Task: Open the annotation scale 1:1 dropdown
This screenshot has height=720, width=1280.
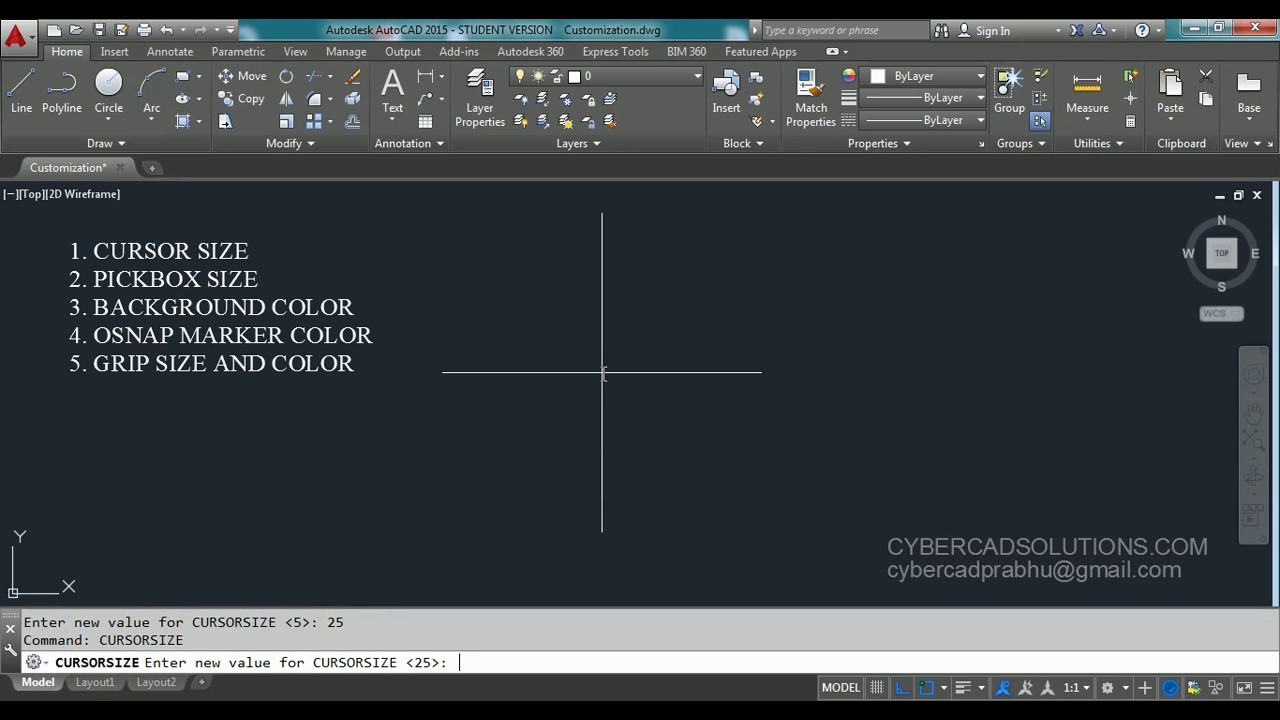Action: pyautogui.click(x=1076, y=688)
